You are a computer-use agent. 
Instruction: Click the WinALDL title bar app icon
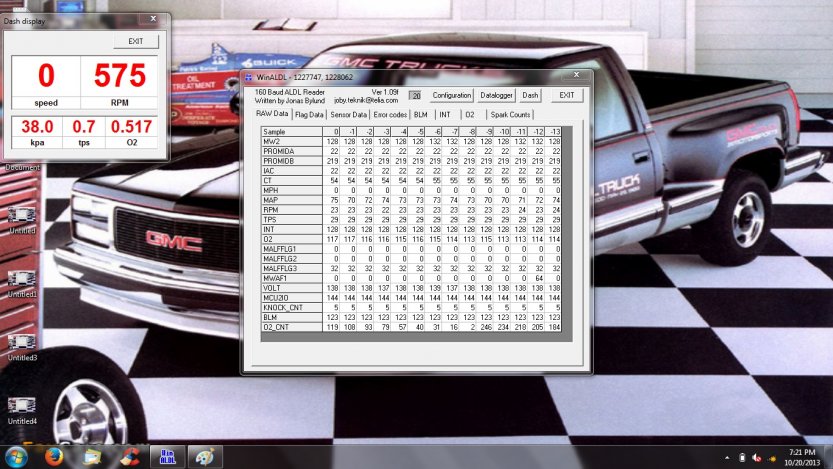pyautogui.click(x=249, y=77)
